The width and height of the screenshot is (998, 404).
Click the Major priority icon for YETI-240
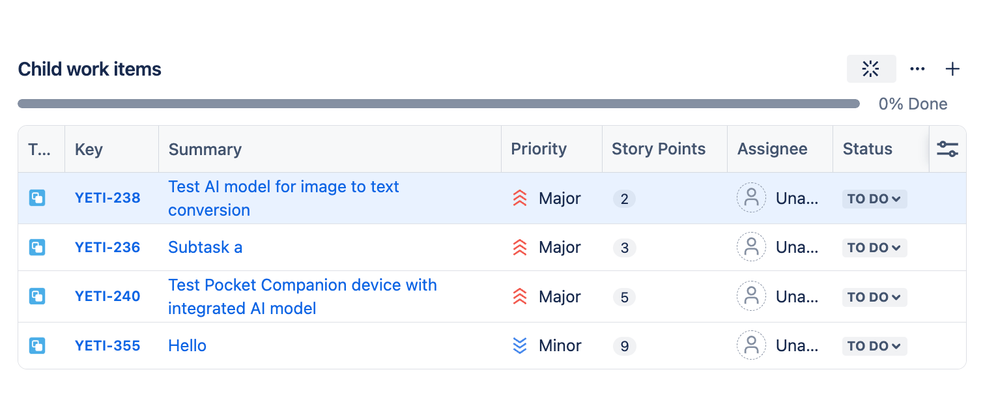click(x=519, y=297)
